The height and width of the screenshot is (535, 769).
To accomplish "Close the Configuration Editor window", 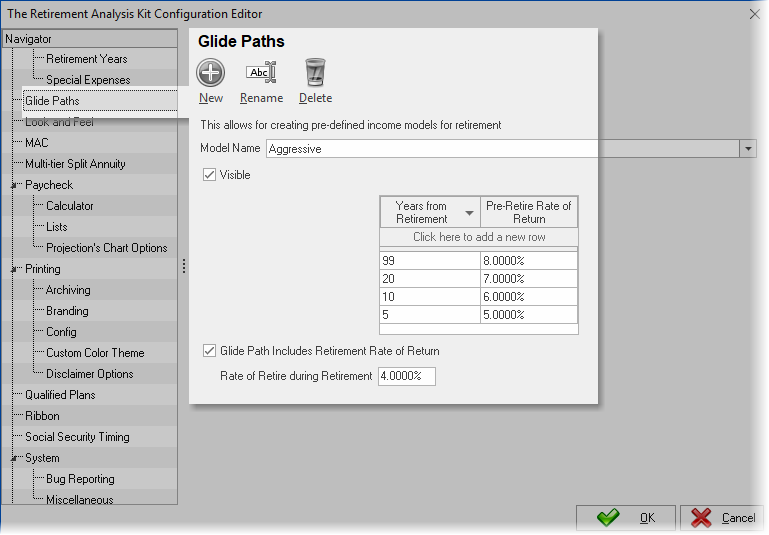I will coord(754,13).
